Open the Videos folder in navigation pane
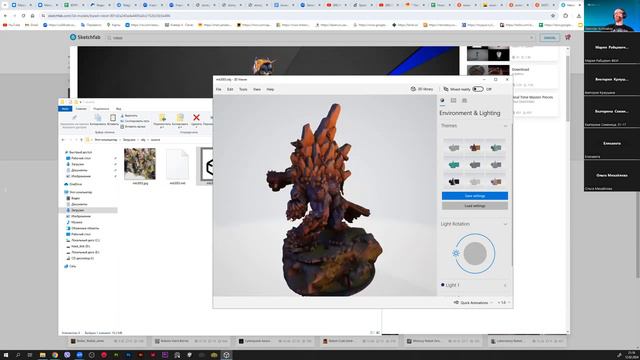The width and height of the screenshot is (640, 360). pos(75,198)
